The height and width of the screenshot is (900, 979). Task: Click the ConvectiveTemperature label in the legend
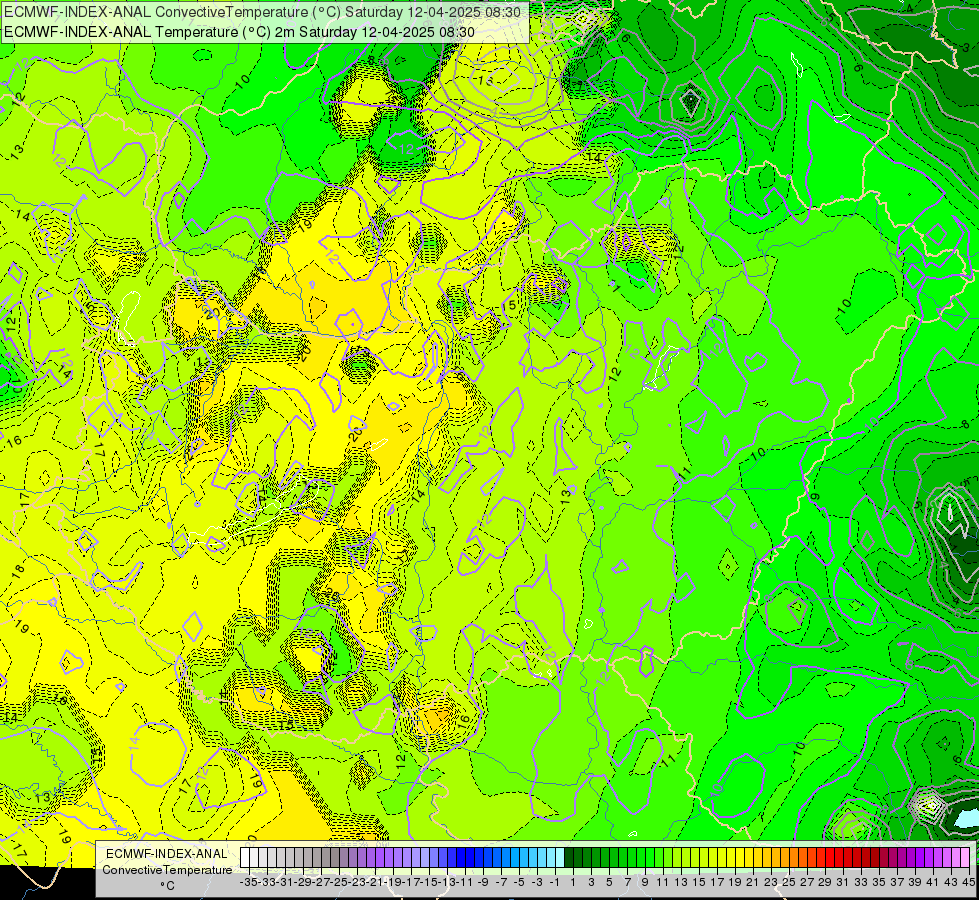pyautogui.click(x=167, y=869)
